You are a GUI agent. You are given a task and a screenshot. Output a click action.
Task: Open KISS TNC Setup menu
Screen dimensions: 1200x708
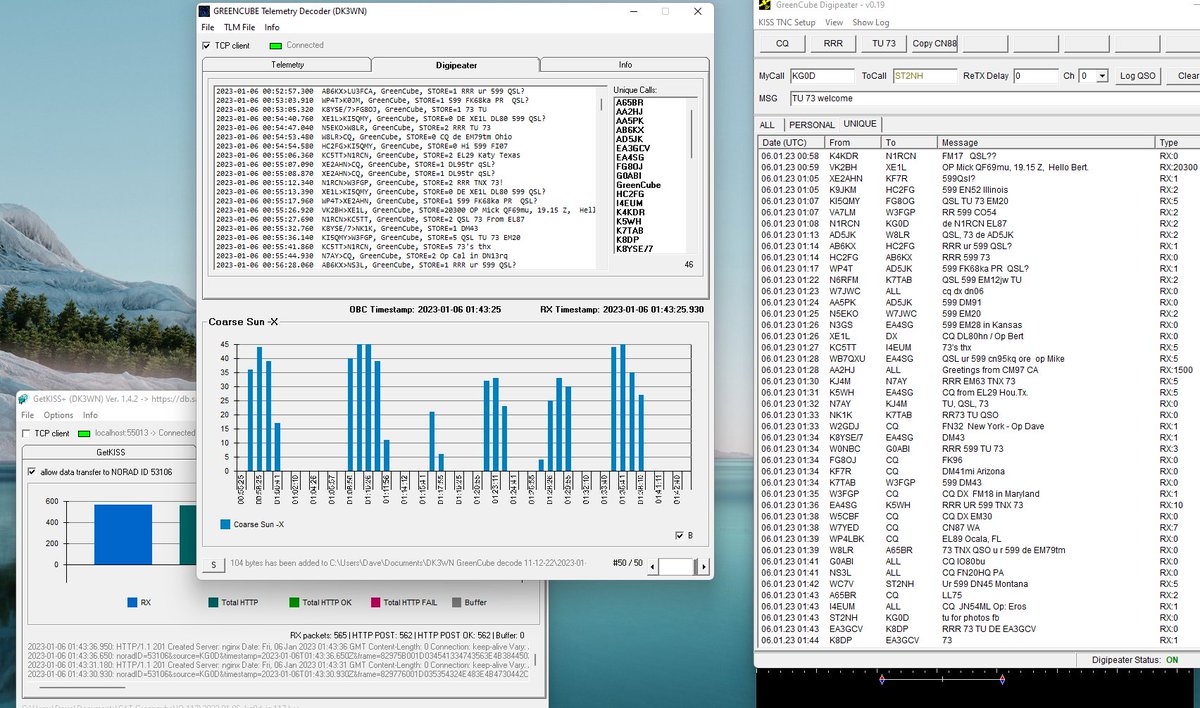click(x=787, y=22)
